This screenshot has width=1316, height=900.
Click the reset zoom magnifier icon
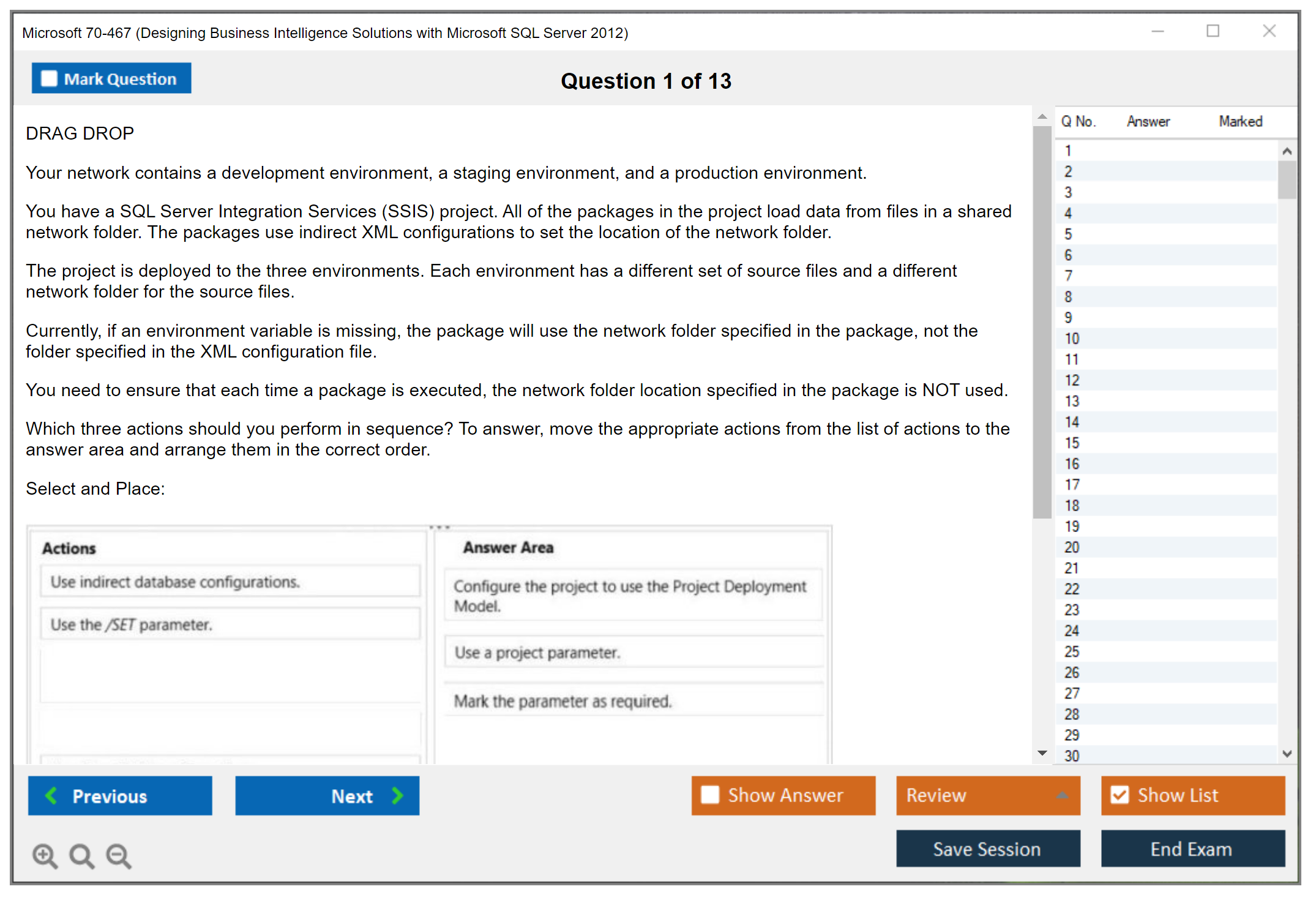point(81,855)
